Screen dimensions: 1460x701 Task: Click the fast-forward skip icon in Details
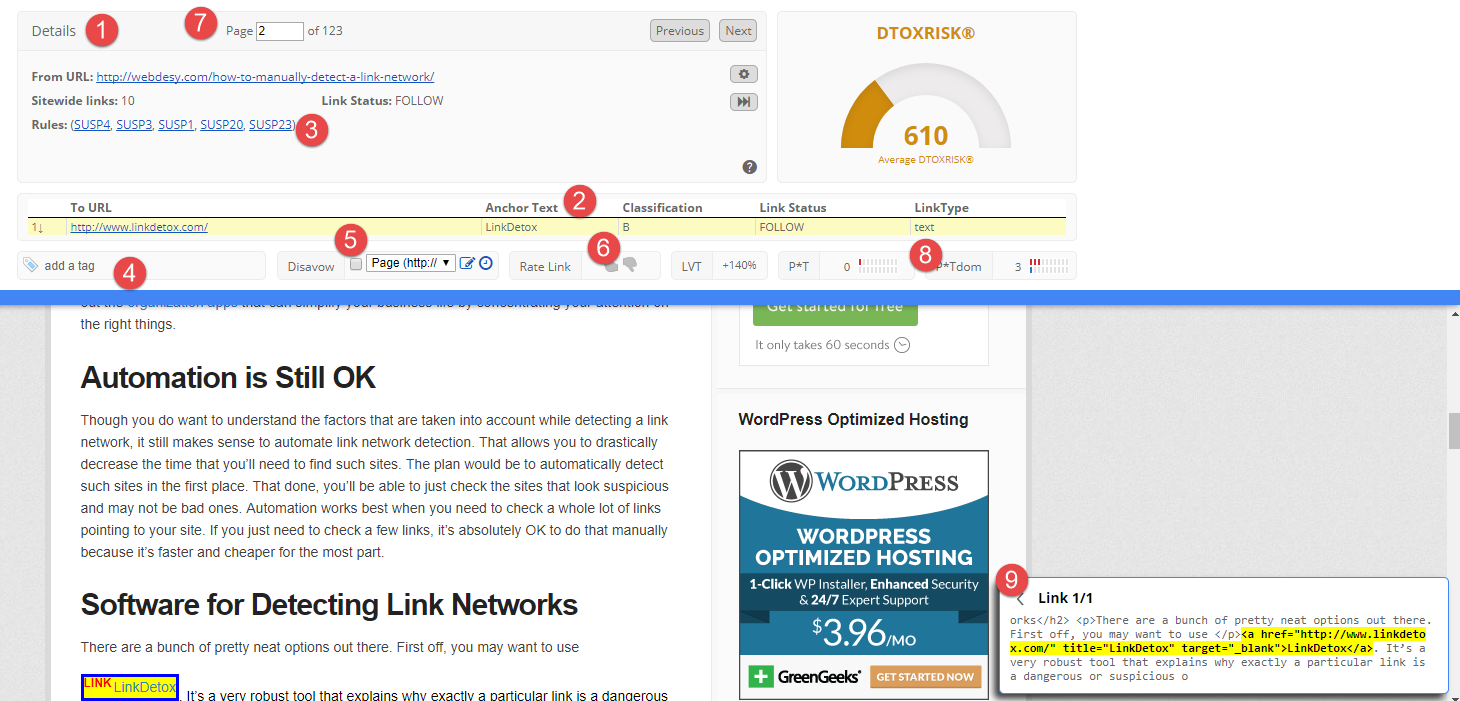point(744,102)
